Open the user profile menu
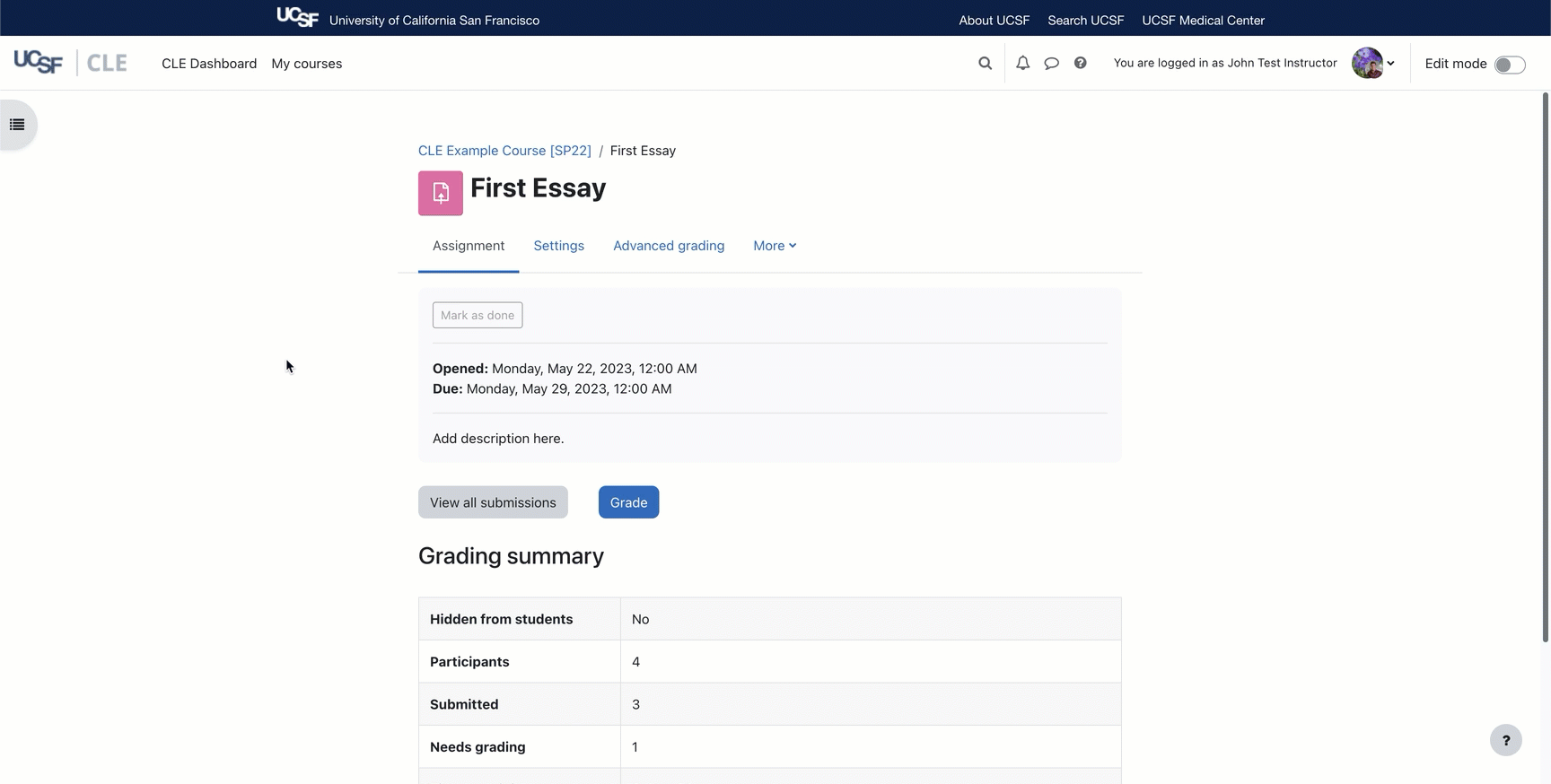1551x784 pixels. point(1372,63)
